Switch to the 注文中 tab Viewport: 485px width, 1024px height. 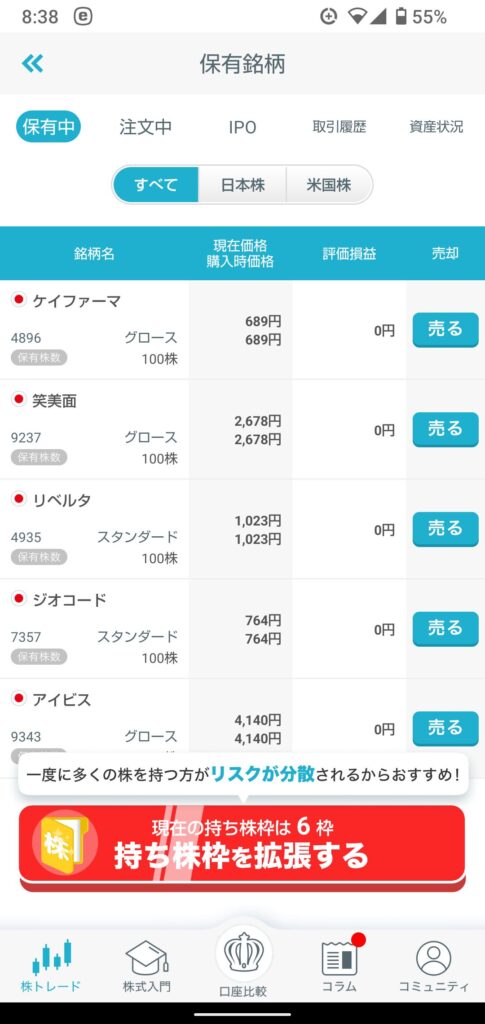(146, 127)
